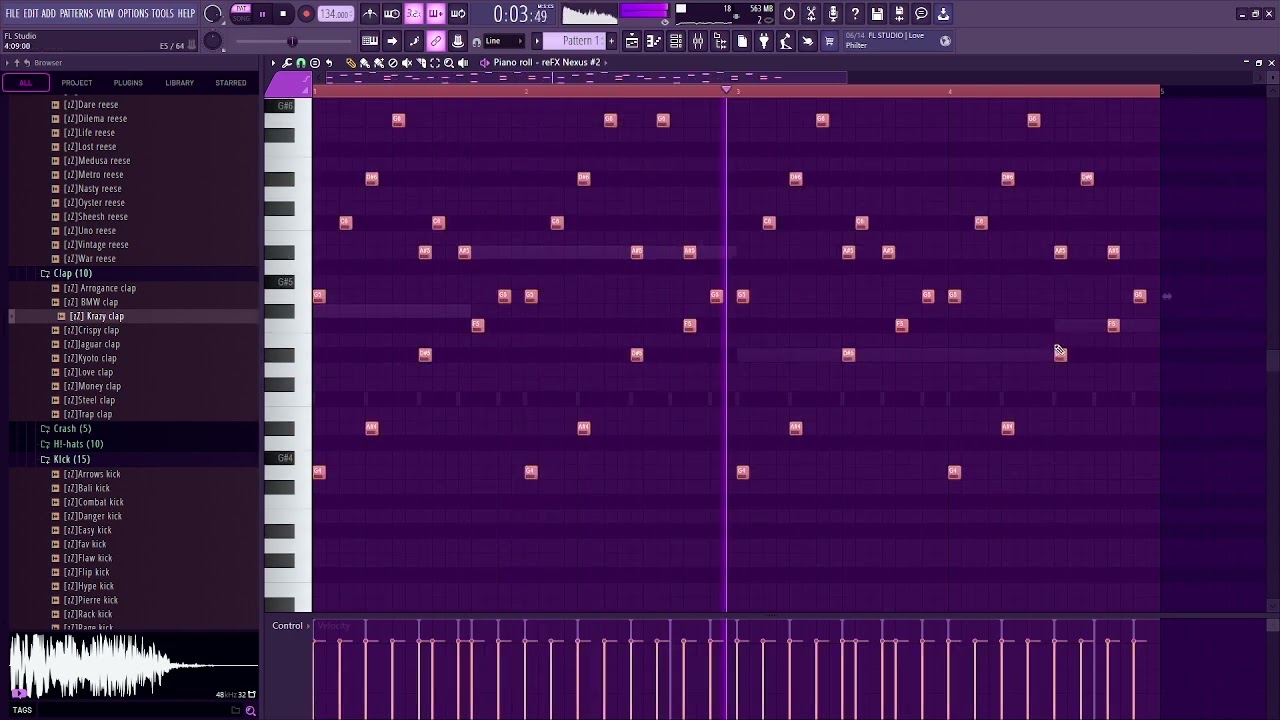This screenshot has height=720, width=1280.
Task: Open the piano roll menu arrow
Action: pyautogui.click(x=273, y=63)
